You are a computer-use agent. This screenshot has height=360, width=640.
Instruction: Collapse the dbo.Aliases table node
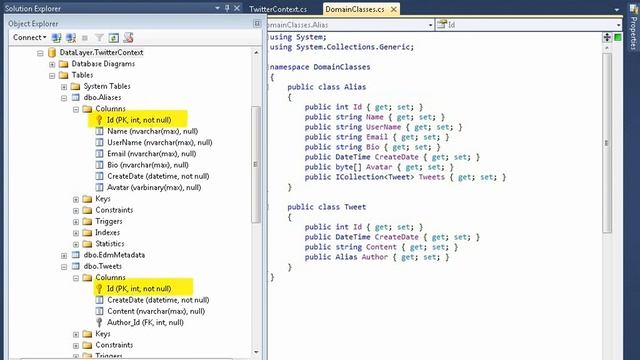pyautogui.click(x=64, y=98)
